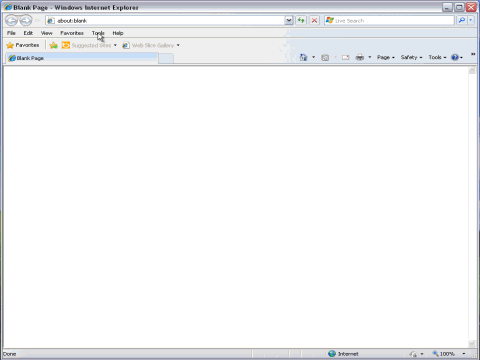The image size is (480, 360).
Task: Open the Tools command bar menu
Action: coord(437,57)
